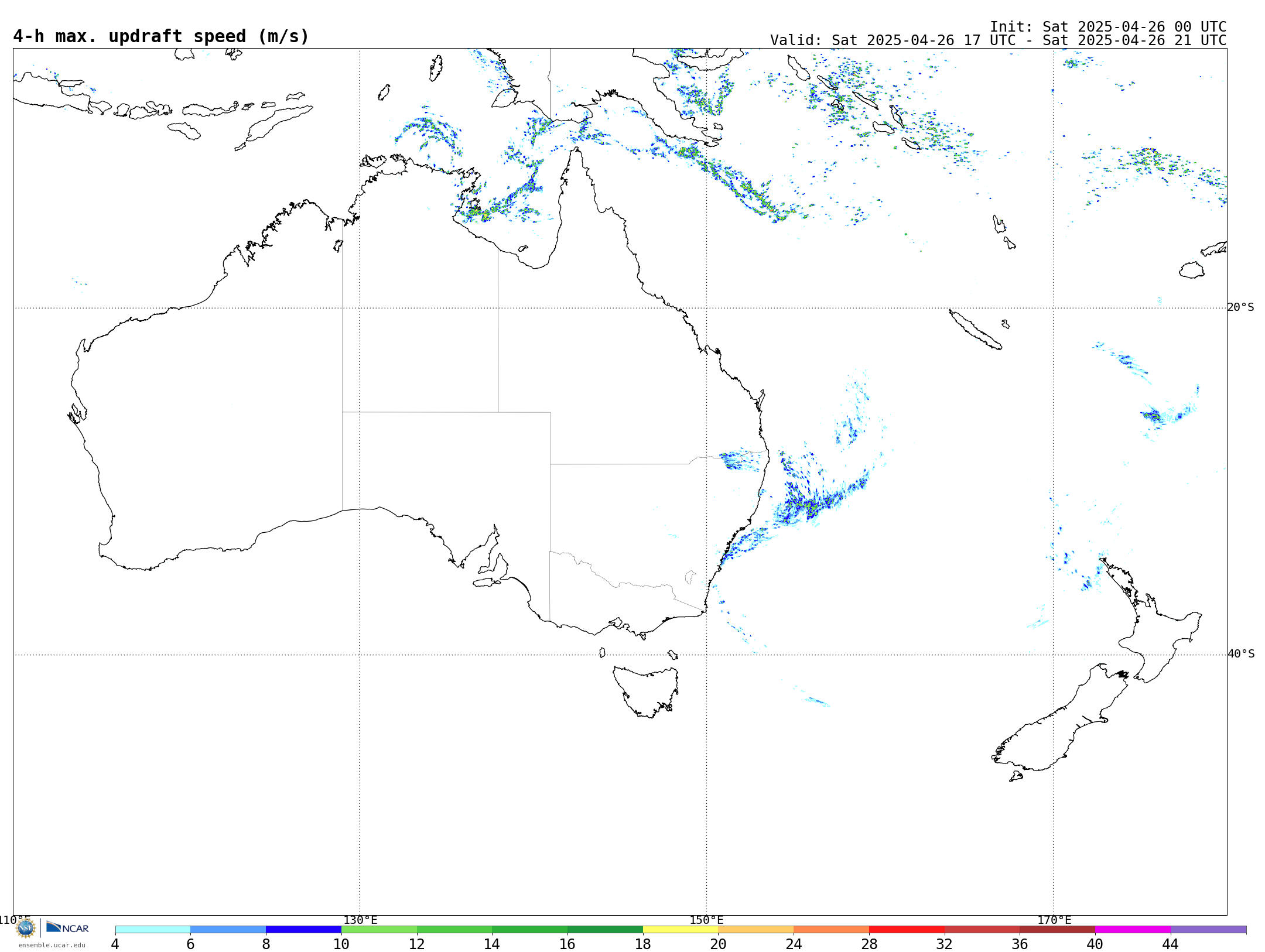This screenshot has height=952, width=1265.
Task: Click the colorbar tick label 40
Action: coord(1095,944)
